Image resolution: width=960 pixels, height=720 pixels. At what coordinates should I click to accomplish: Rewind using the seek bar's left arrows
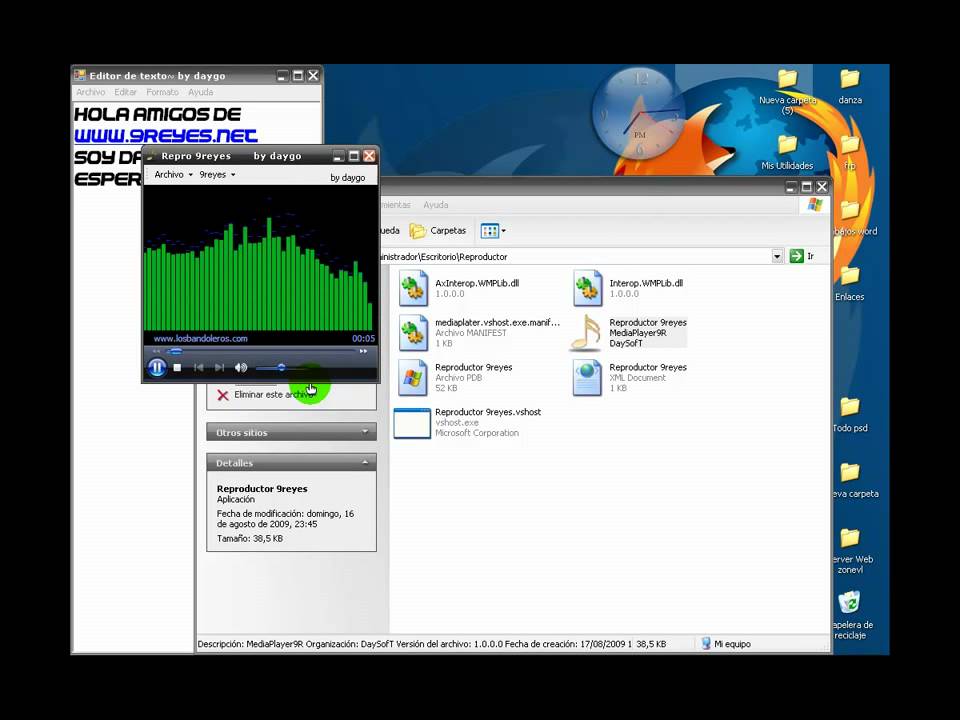(x=156, y=351)
